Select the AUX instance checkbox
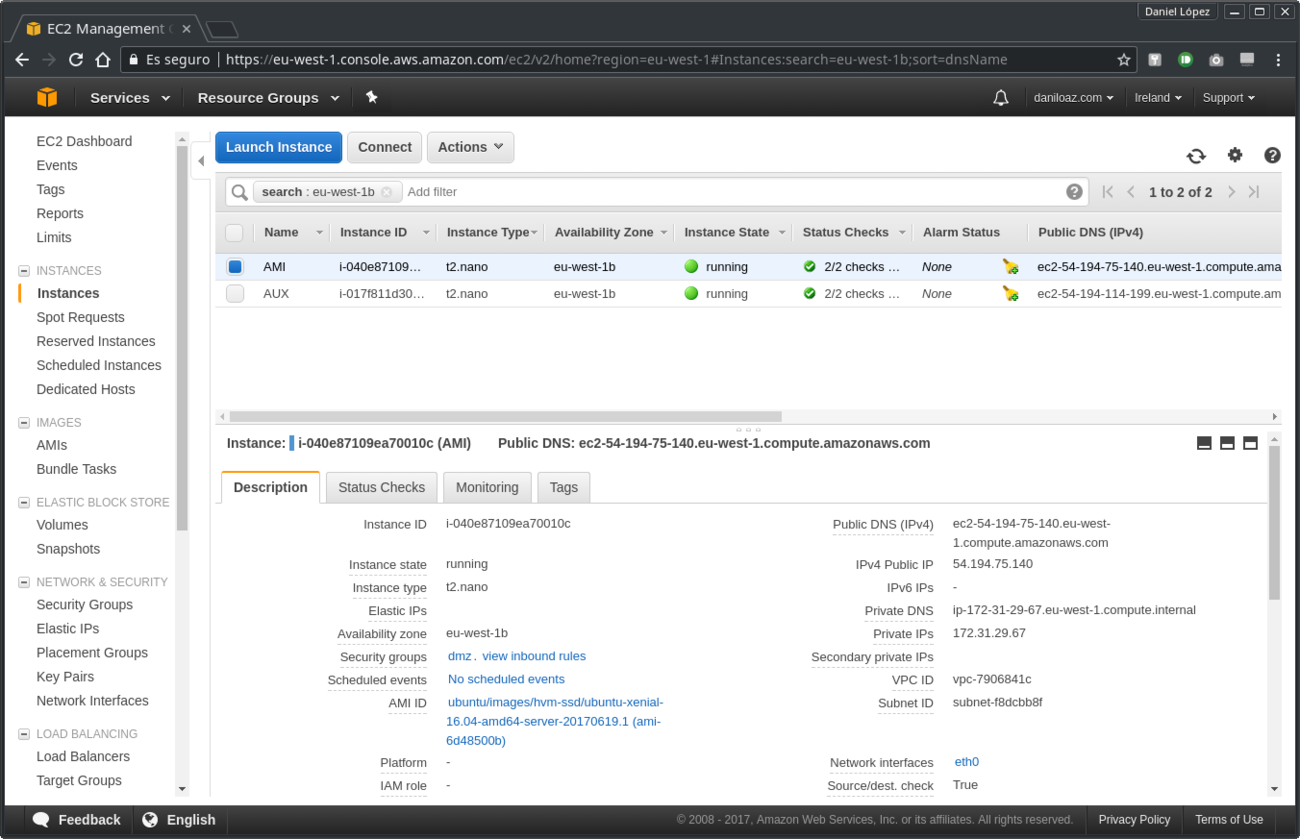Screen dimensions: 1300x839 point(234,293)
